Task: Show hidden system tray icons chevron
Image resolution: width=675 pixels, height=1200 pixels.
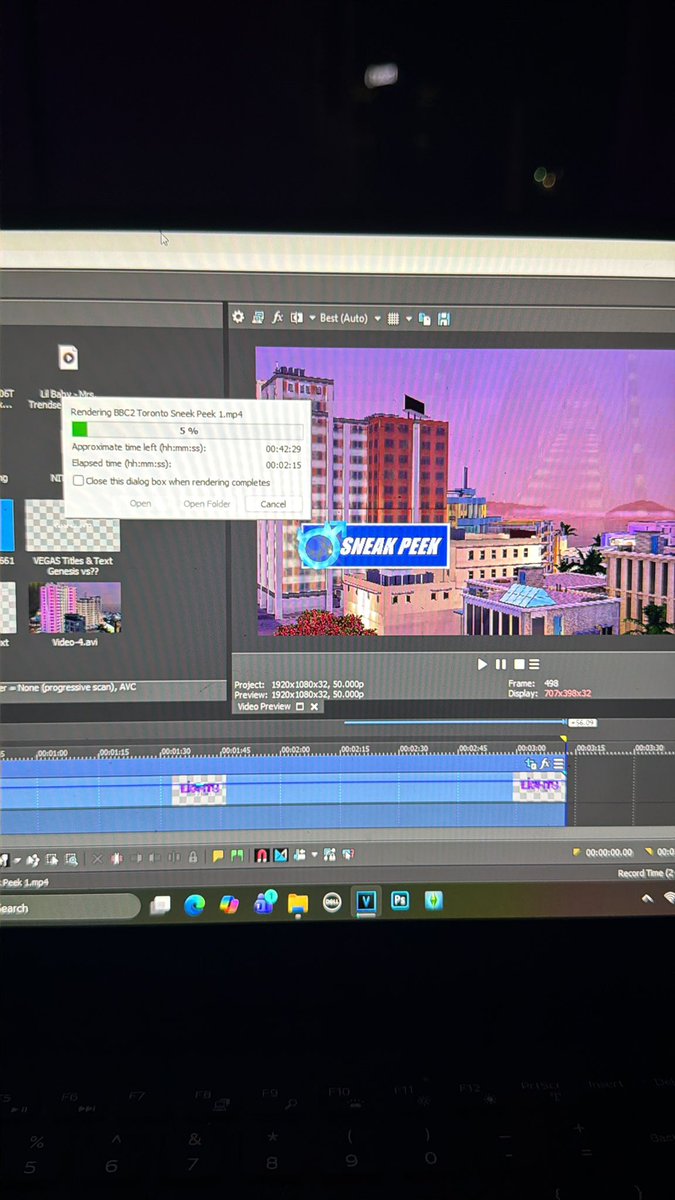Action: click(x=647, y=899)
